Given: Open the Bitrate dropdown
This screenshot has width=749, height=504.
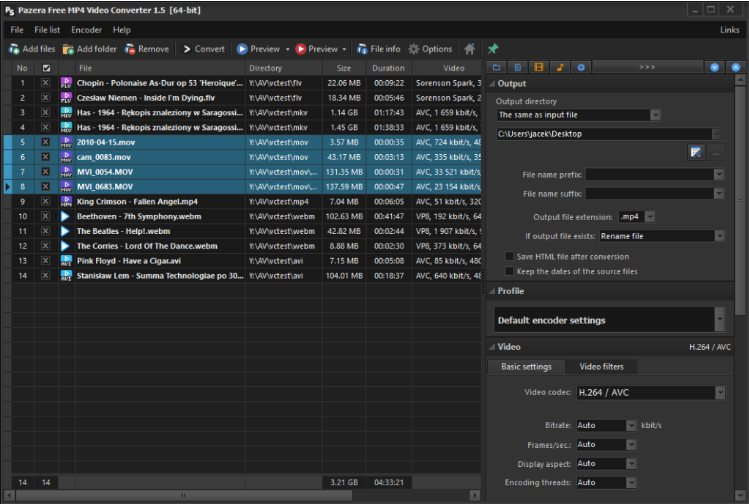Looking at the screenshot, I should (x=631, y=426).
